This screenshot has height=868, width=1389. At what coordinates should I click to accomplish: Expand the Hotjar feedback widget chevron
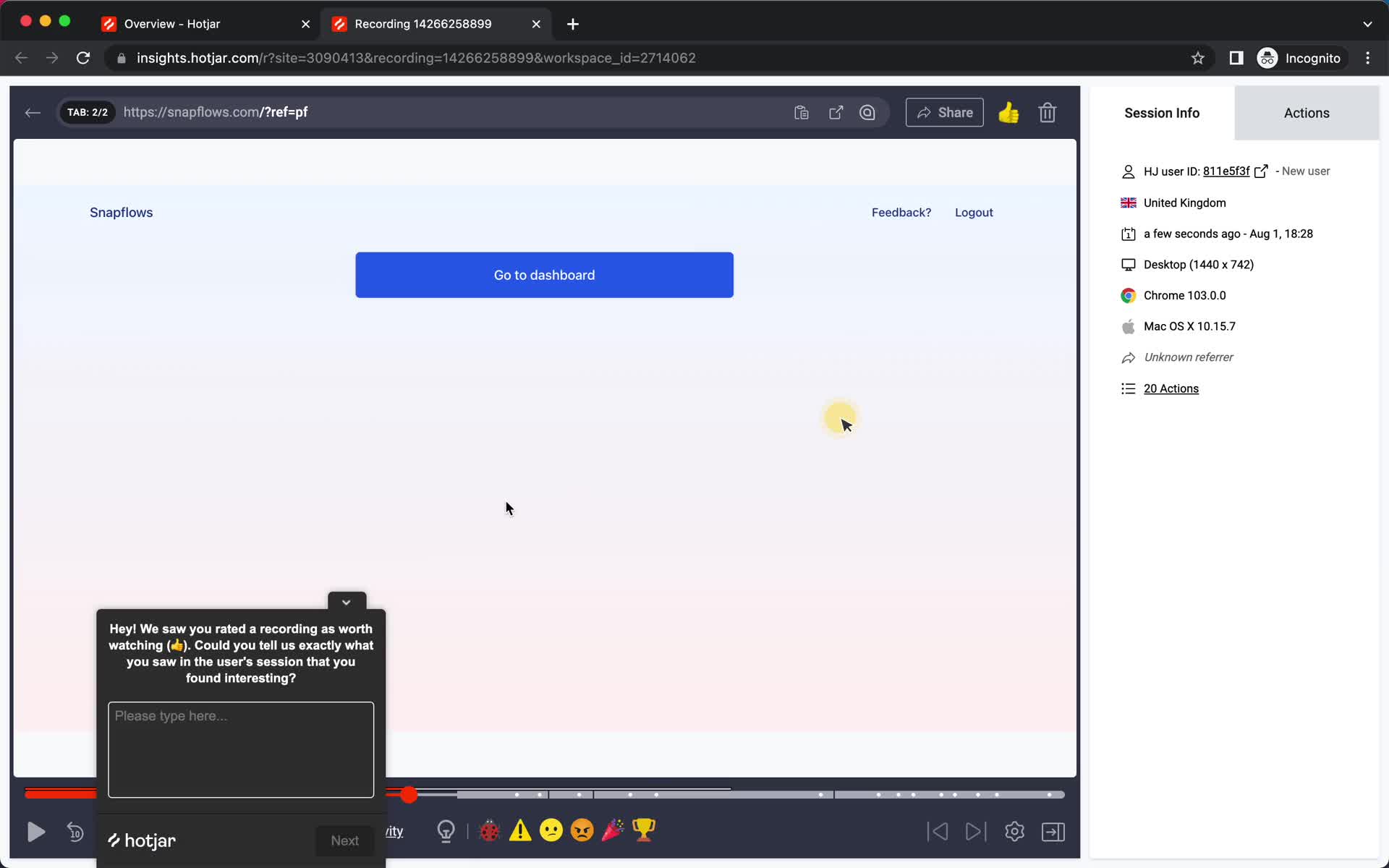coord(346,601)
